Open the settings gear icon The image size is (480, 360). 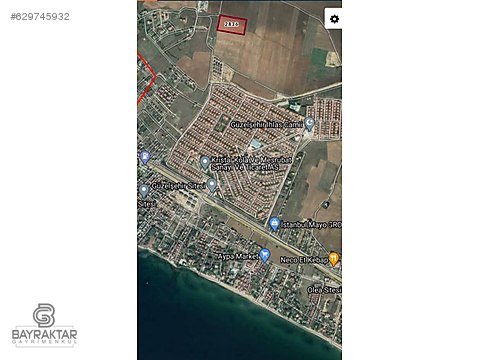pos(334,19)
